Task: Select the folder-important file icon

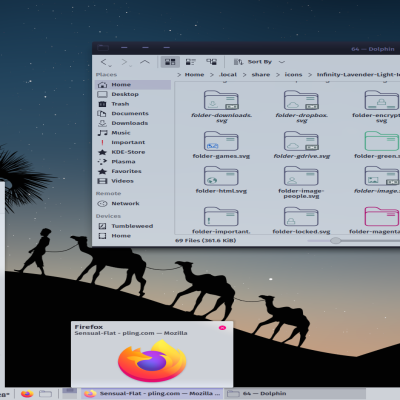Action: click(x=221, y=217)
